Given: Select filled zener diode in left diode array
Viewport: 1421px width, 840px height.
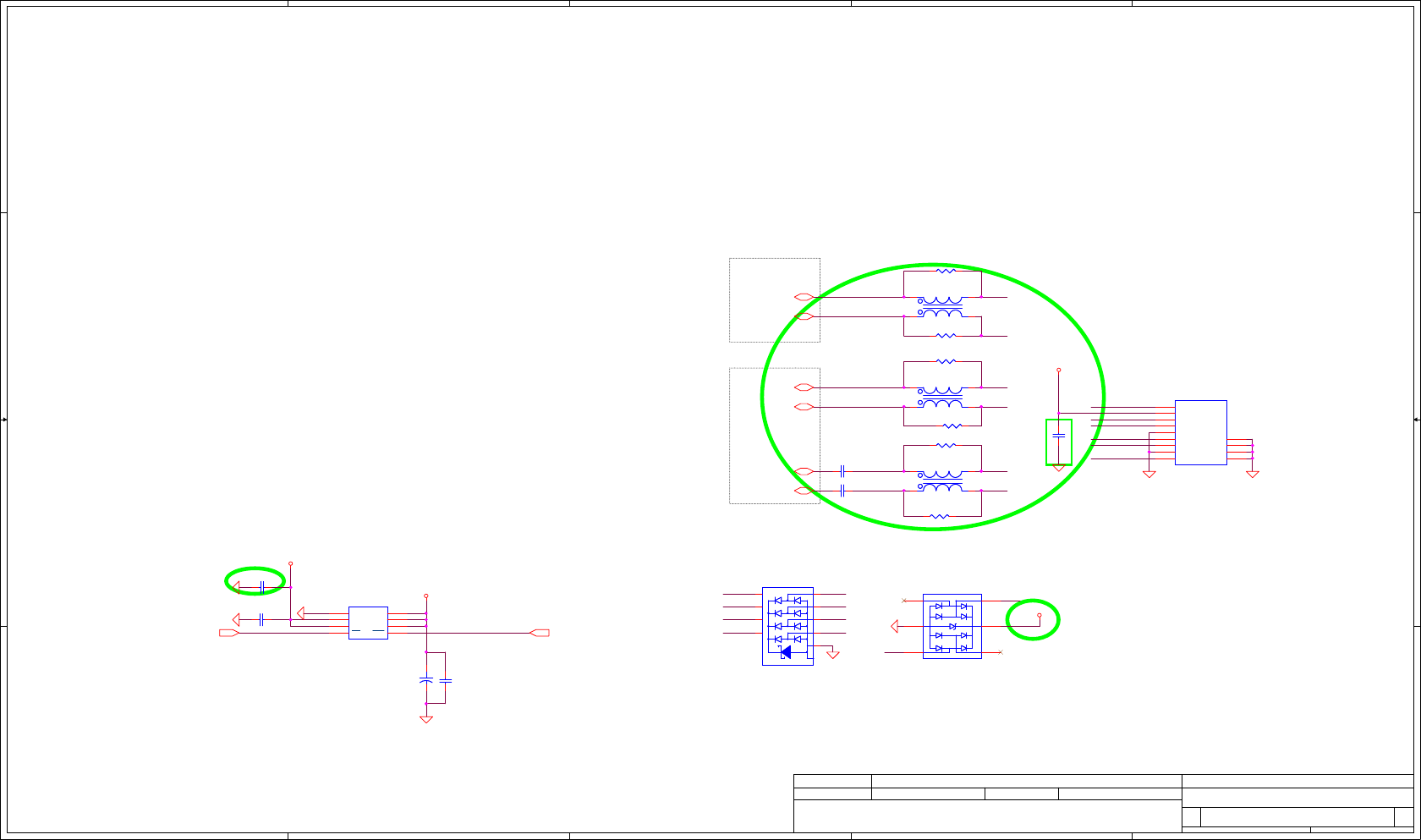Looking at the screenshot, I should pos(786,651).
